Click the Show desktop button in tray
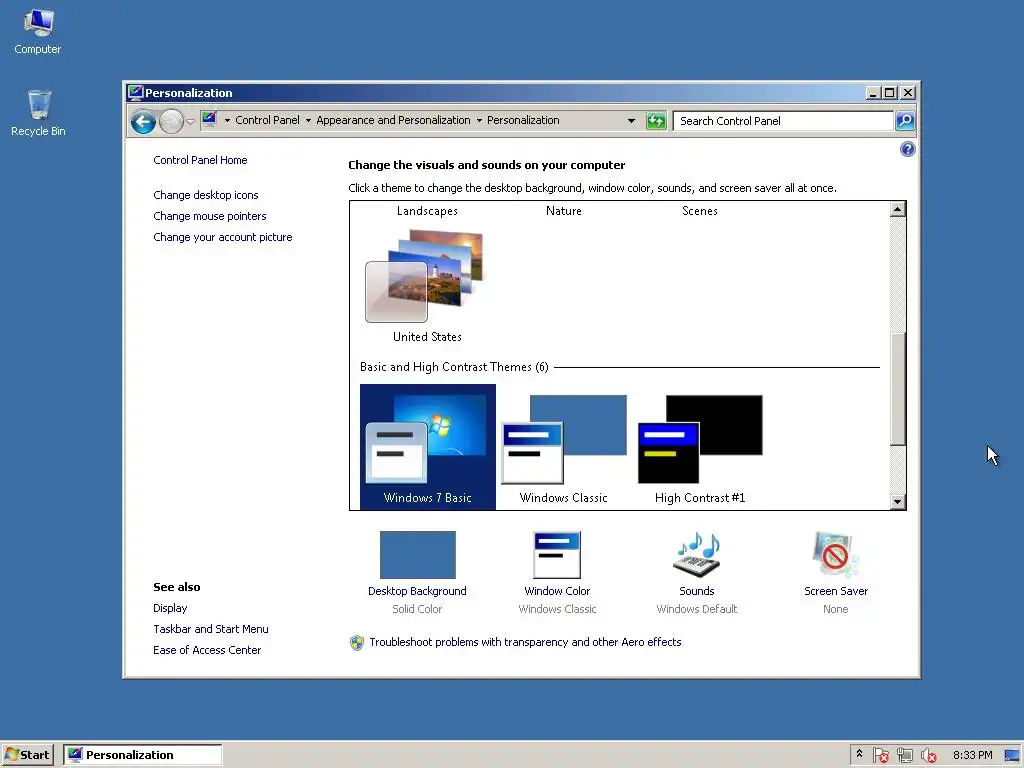 click(1012, 756)
